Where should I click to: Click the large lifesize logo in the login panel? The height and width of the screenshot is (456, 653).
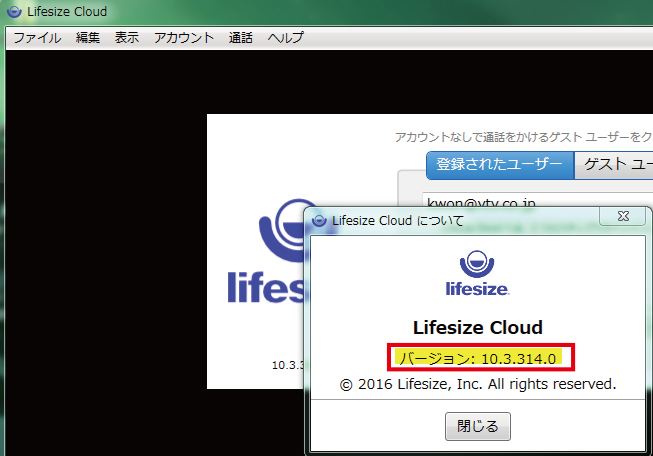[267, 251]
